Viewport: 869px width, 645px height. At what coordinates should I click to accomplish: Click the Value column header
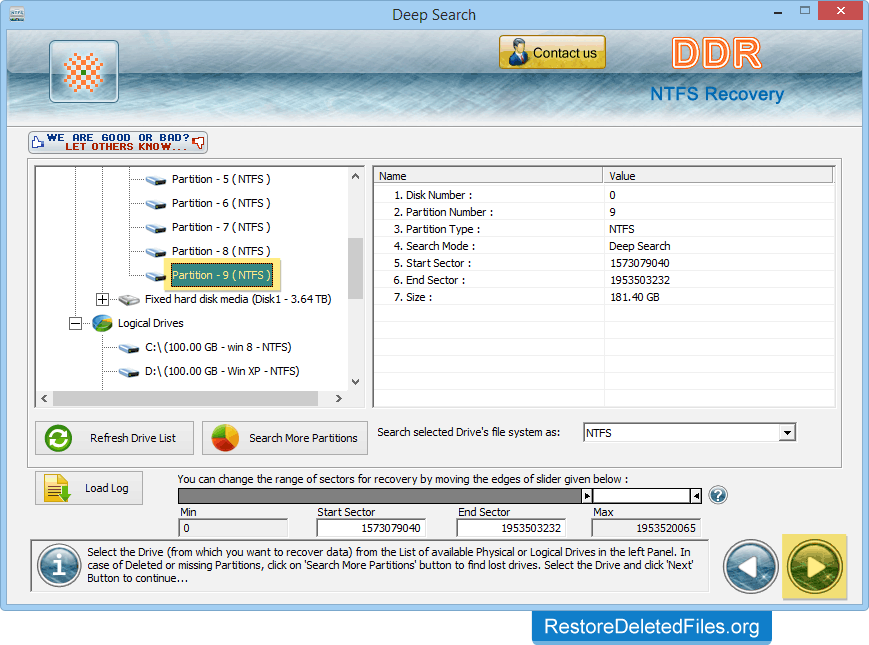[x=718, y=176]
